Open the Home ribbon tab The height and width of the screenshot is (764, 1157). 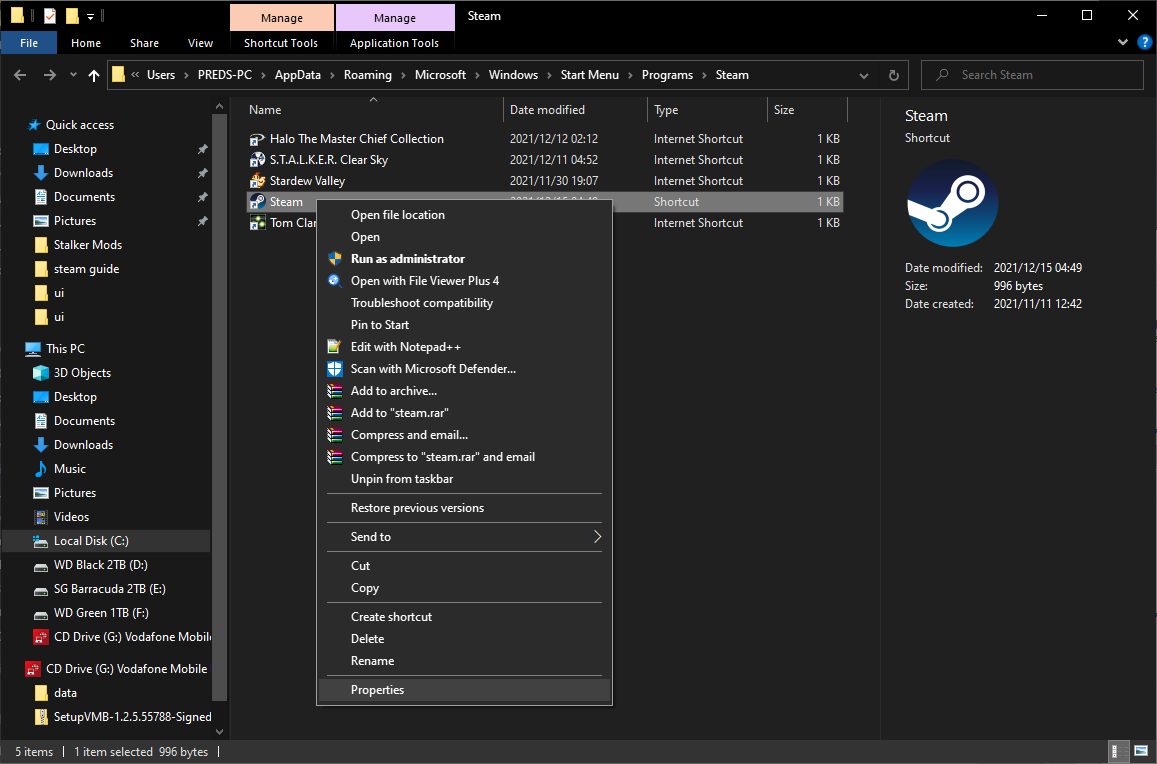point(86,43)
